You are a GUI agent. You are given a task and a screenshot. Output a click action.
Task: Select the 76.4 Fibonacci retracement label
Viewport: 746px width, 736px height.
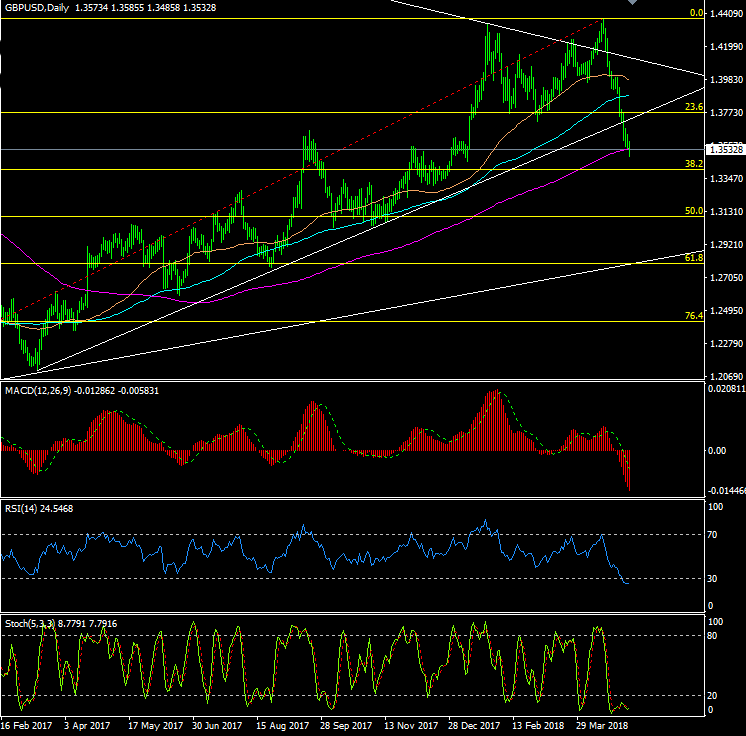point(695,315)
